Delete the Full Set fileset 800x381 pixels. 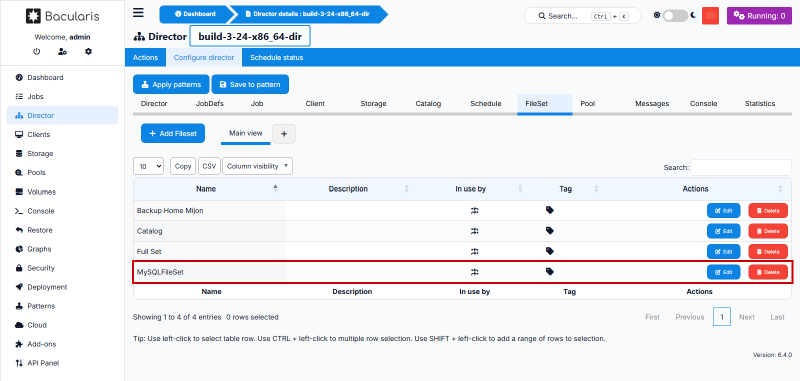click(x=768, y=251)
